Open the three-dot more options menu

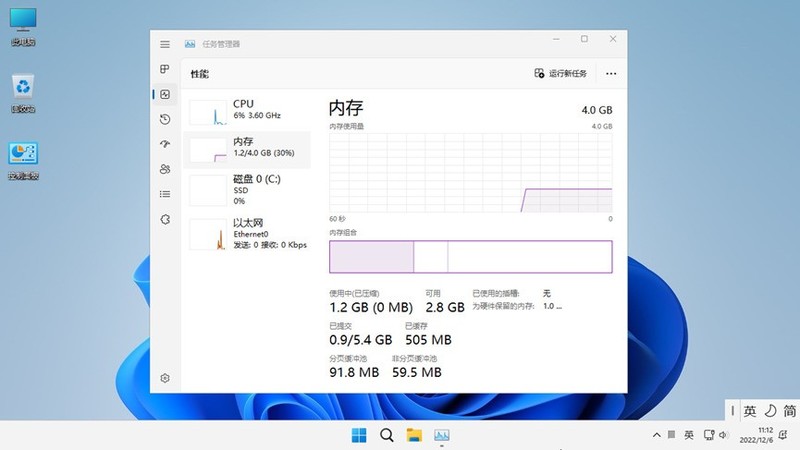point(611,73)
